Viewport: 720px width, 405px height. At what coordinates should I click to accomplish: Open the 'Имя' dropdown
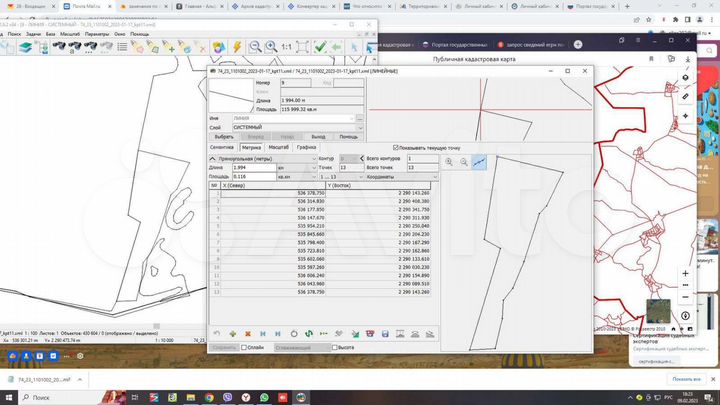coord(294,118)
